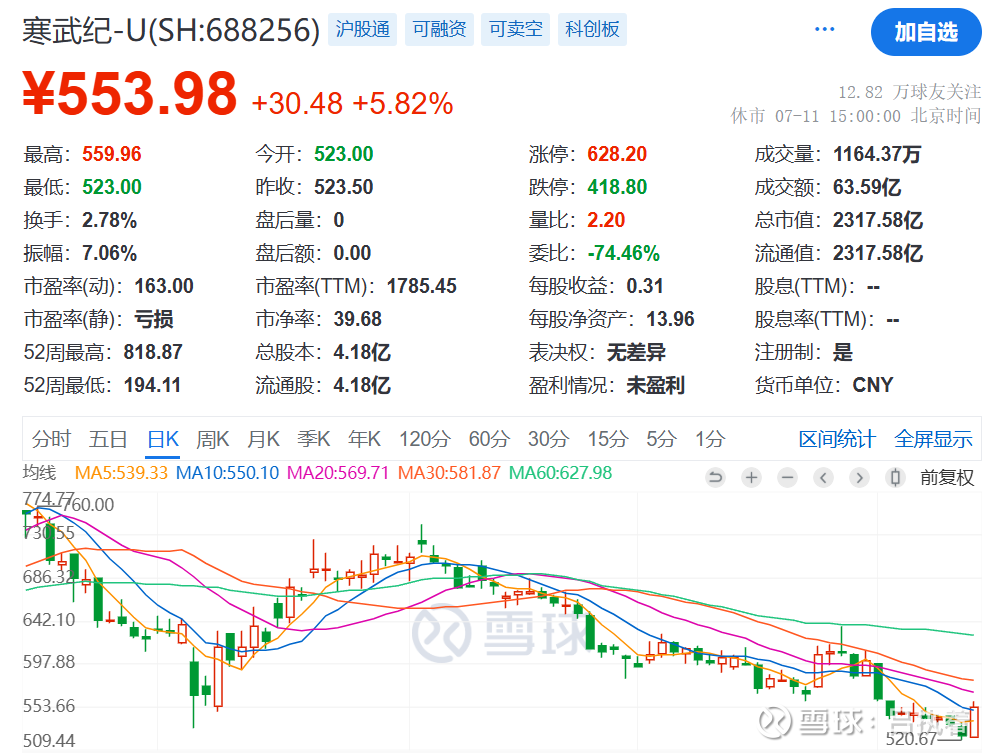The height and width of the screenshot is (753, 1000).
Task: Open the three-dot more options menu
Action: click(824, 29)
